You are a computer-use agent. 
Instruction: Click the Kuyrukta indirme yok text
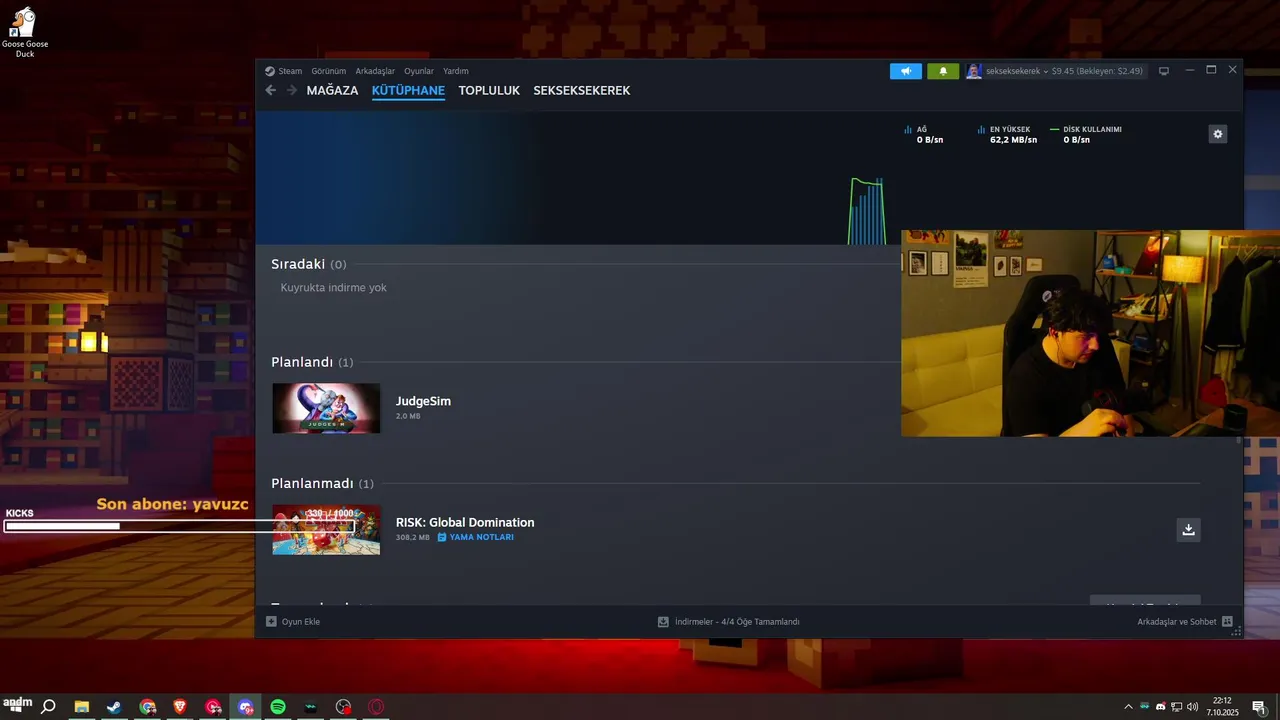click(333, 287)
